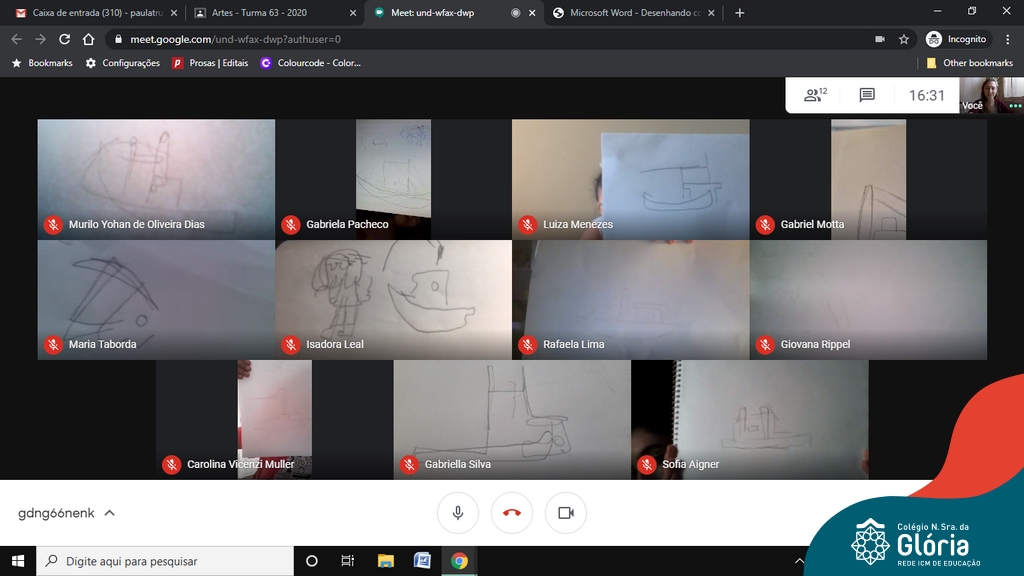Image resolution: width=1024 pixels, height=576 pixels.
Task: Click muted mic icon for Carolina Vicenzi Muller
Action: click(172, 465)
